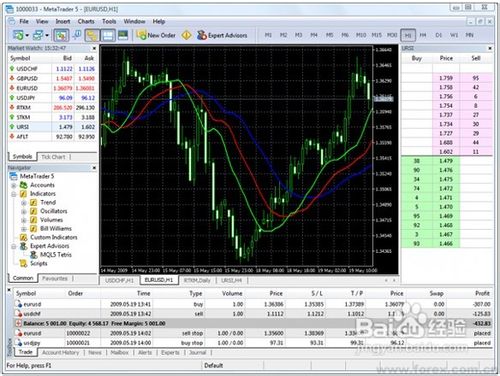Click the Custom Indicators folder icon
This screenshot has width=500, height=376.
pyautogui.click(x=23, y=237)
